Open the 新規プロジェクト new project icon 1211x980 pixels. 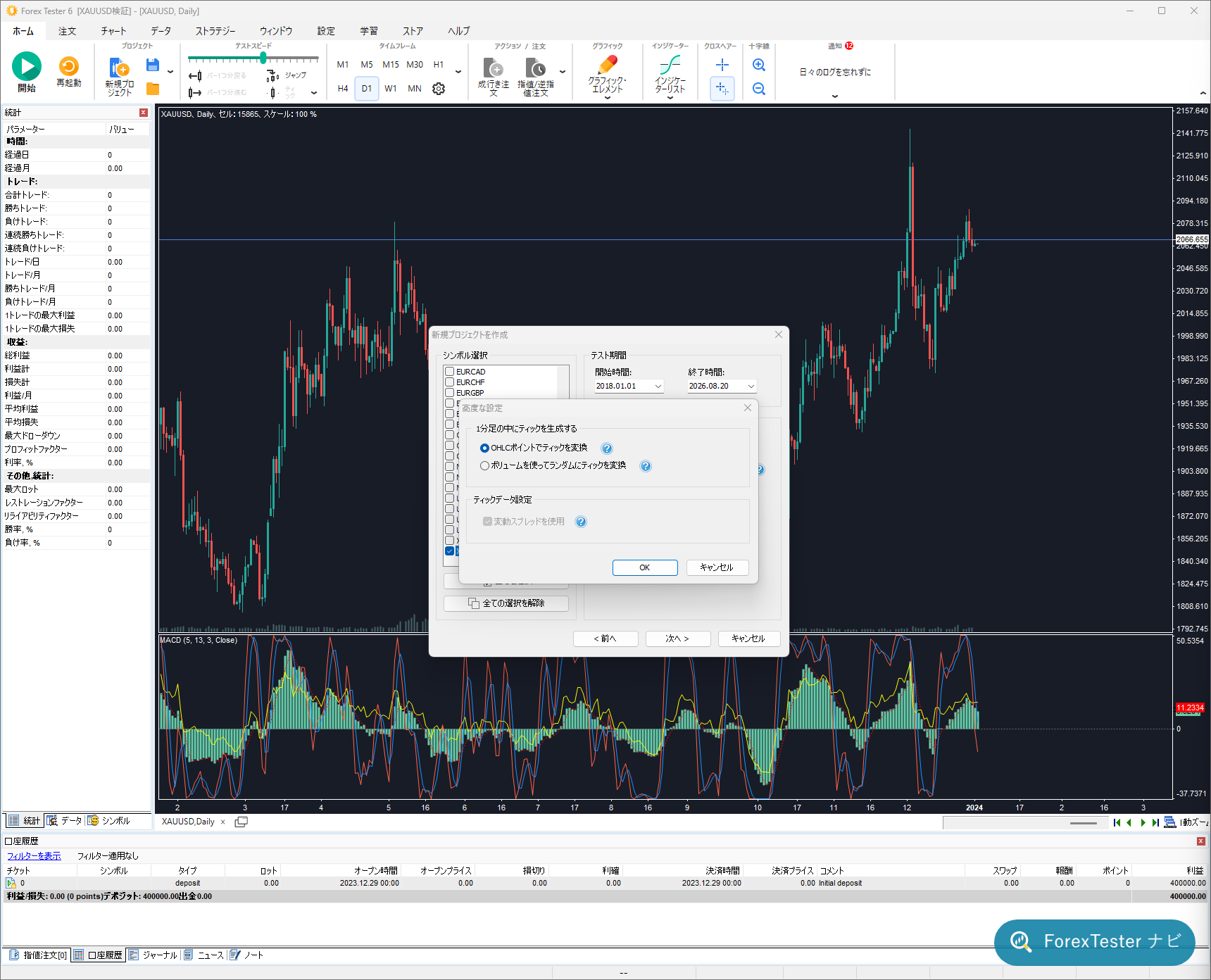click(x=119, y=68)
